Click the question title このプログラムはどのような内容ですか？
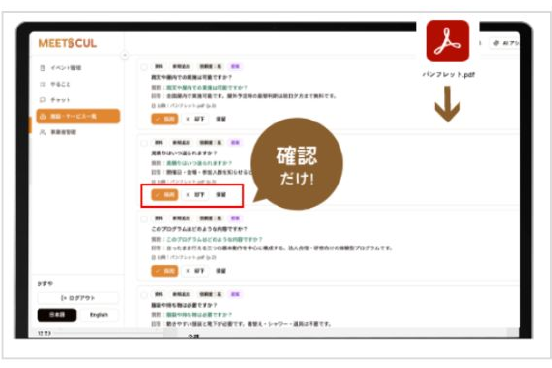552x368 pixels. point(200,229)
